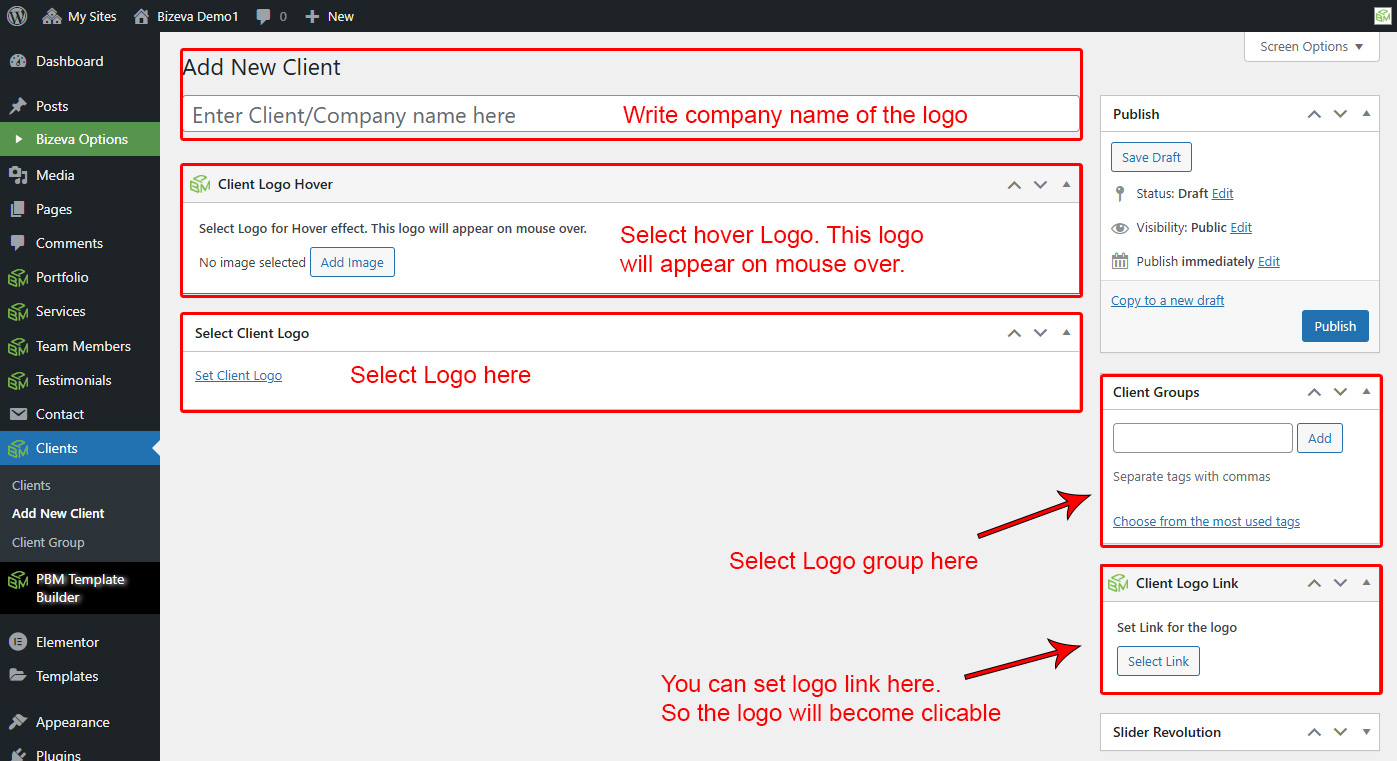
Task: Open the Testimonials menu item
Action: tap(73, 380)
